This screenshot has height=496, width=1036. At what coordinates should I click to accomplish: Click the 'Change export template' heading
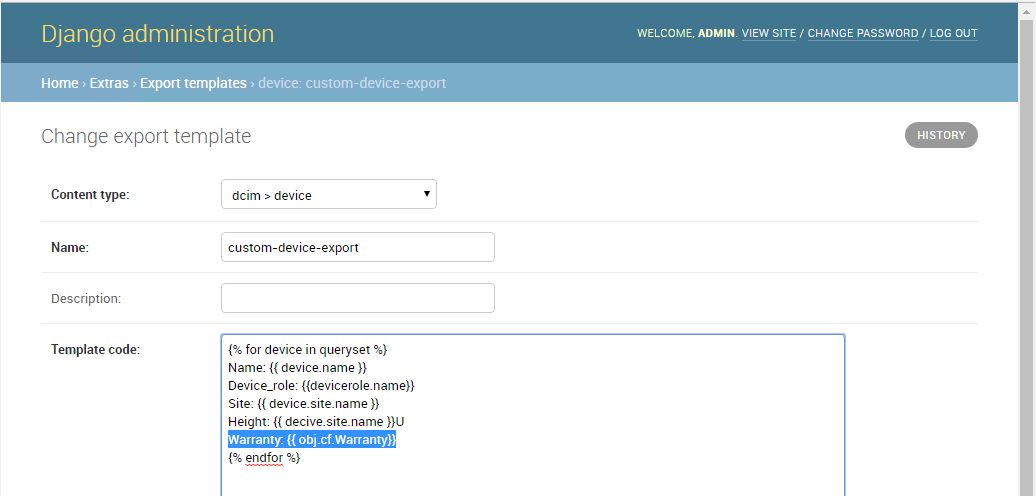coord(146,136)
